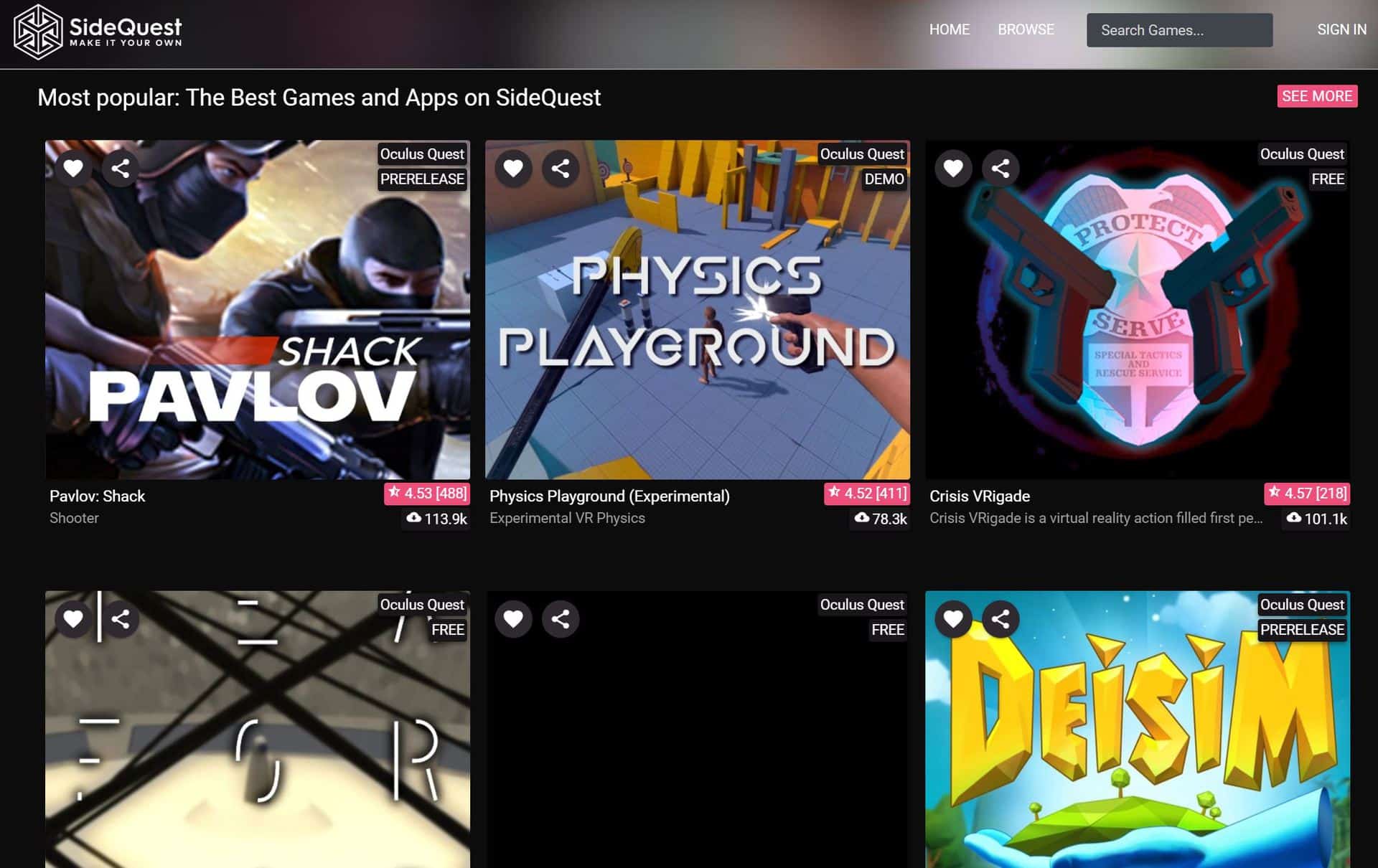1378x868 pixels.
Task: Favorite the blurry gray game card
Action: pos(73,619)
